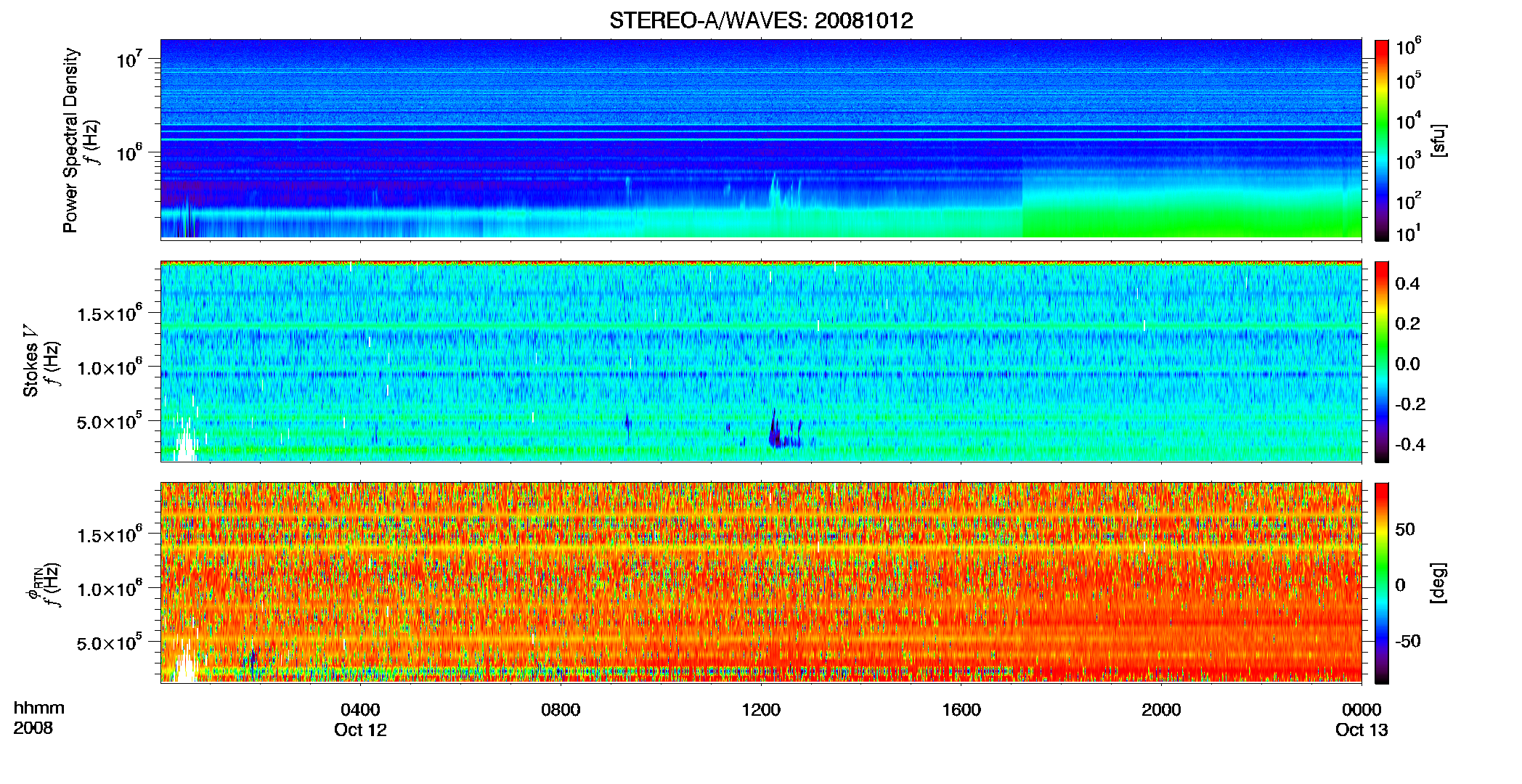Click the deg unit label of phi colorbar
The image size is (1522, 784).
1438,583
